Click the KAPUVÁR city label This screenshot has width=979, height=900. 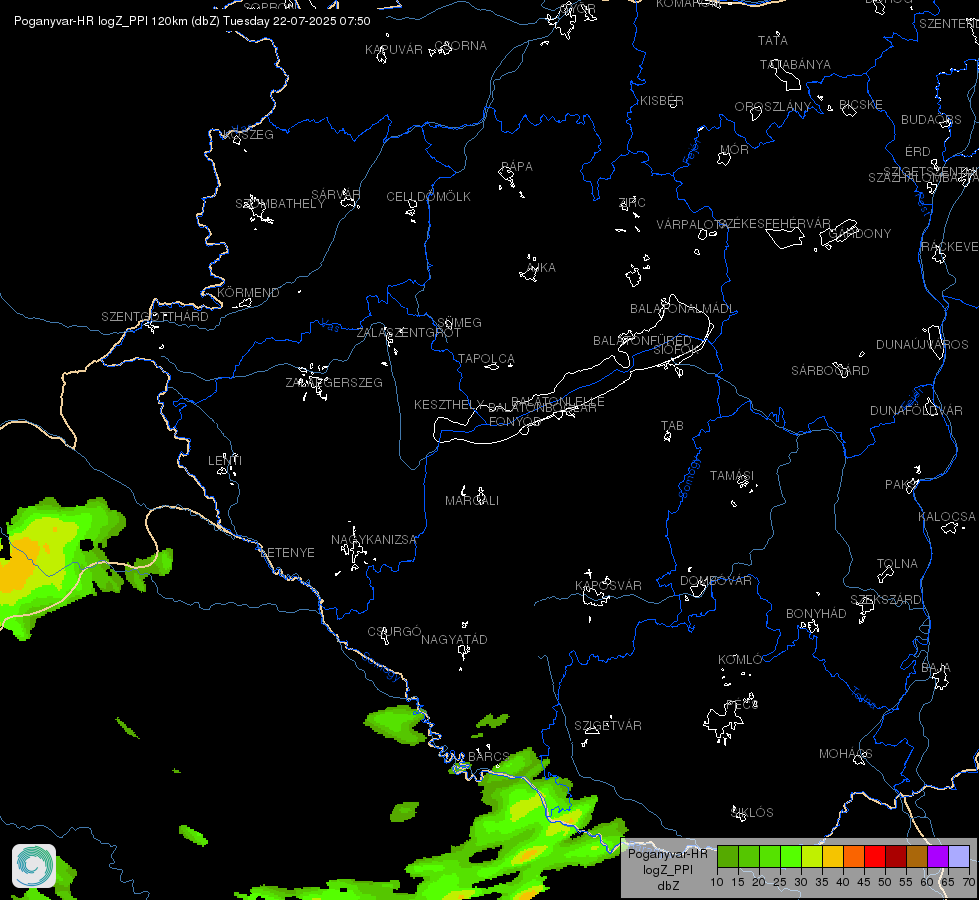coord(394,49)
